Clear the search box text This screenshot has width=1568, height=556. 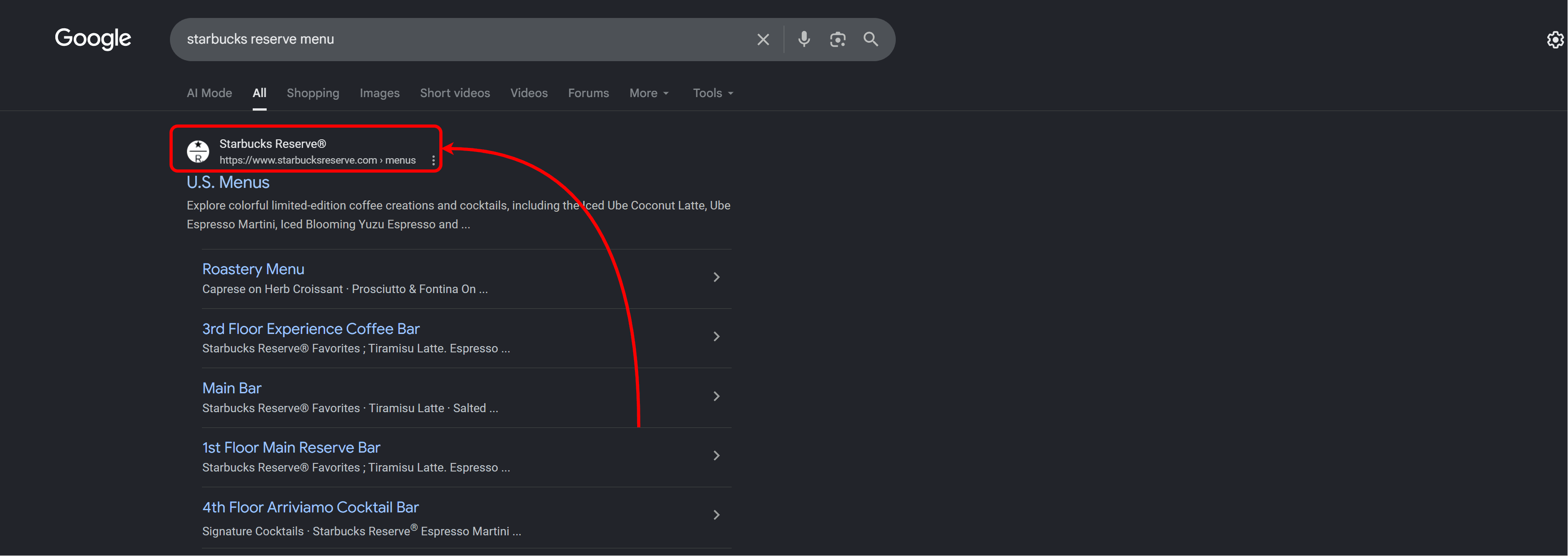tap(763, 40)
